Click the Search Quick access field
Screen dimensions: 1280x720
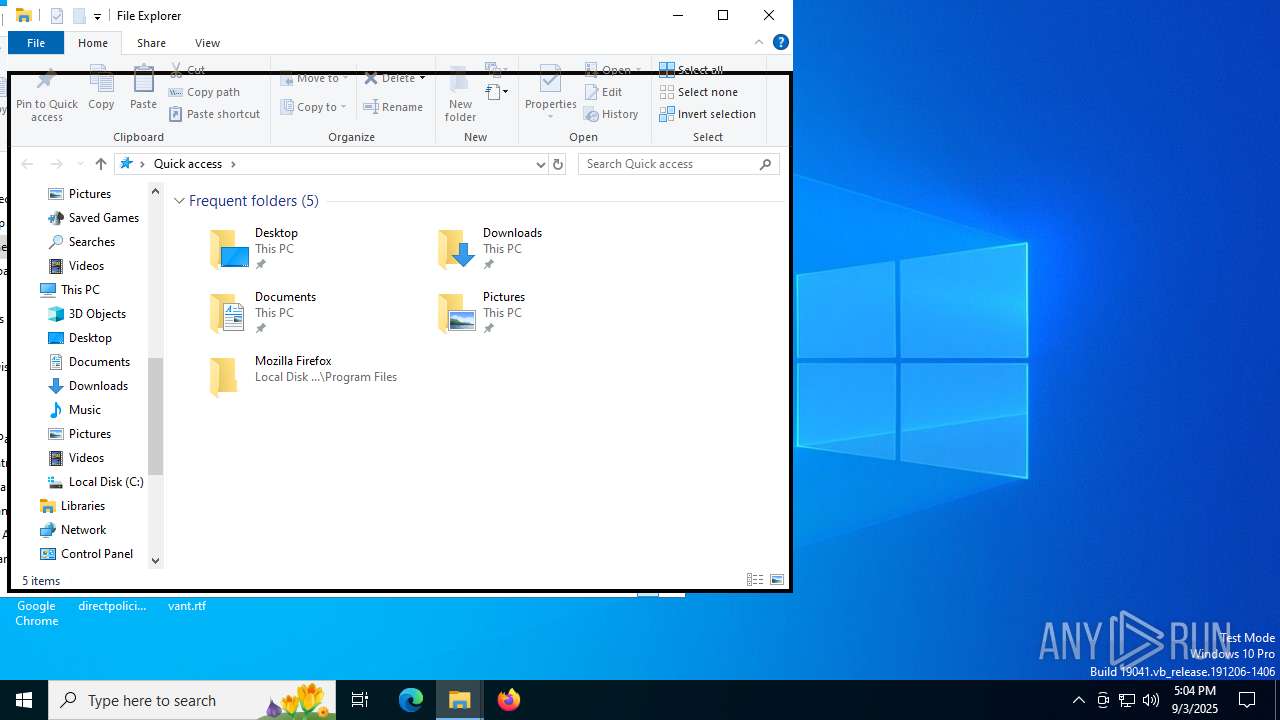pyautogui.click(x=678, y=164)
